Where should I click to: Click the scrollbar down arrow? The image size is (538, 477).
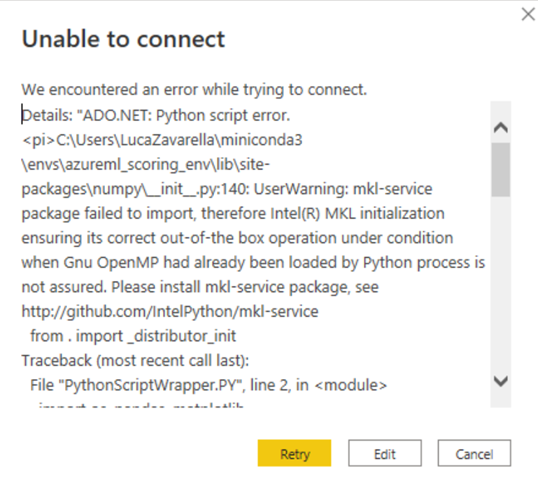(501, 381)
